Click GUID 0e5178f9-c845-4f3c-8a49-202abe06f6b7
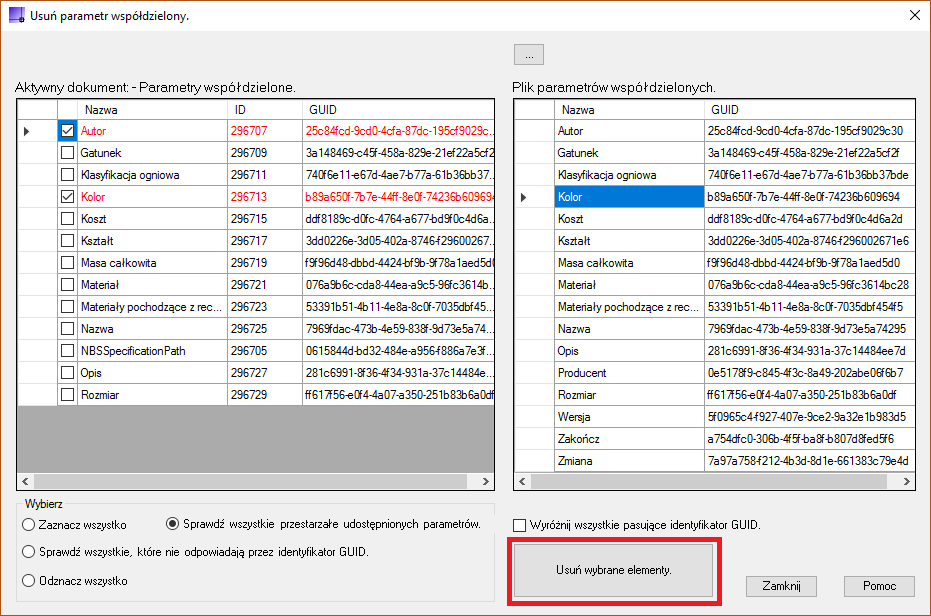This screenshot has height=616, width=931. coord(809,372)
